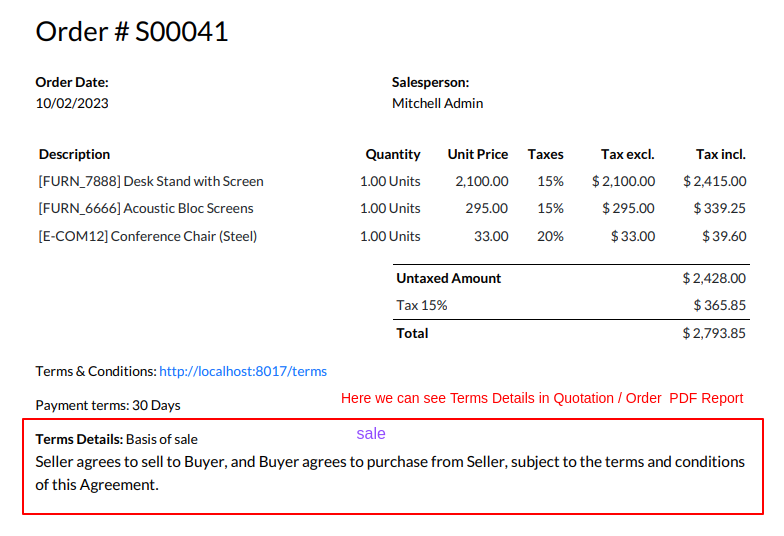Screen dimensions: 784x536
Task: Select the Mitchell Admin salesperson name
Action: [437, 103]
